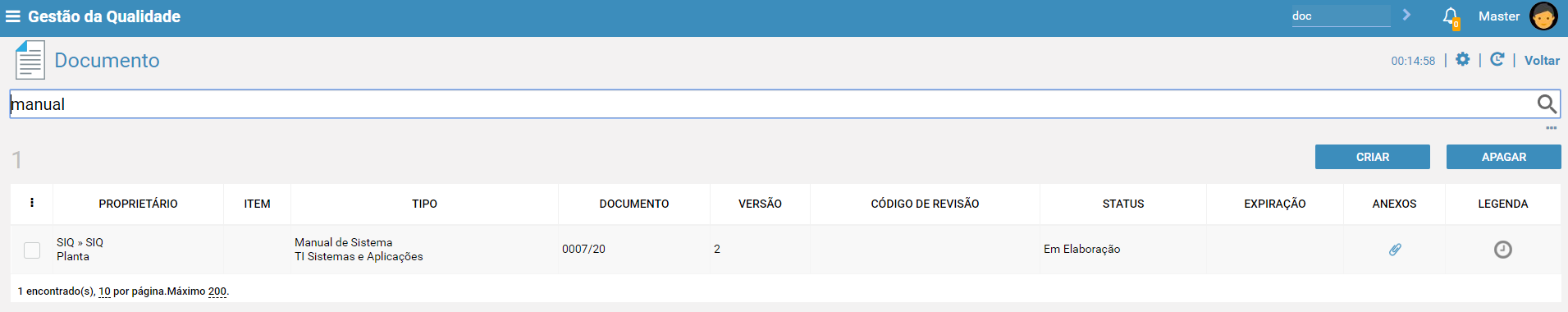This screenshot has height=312, width=1568.
Task: Open the Master user avatar
Action: 1543,16
